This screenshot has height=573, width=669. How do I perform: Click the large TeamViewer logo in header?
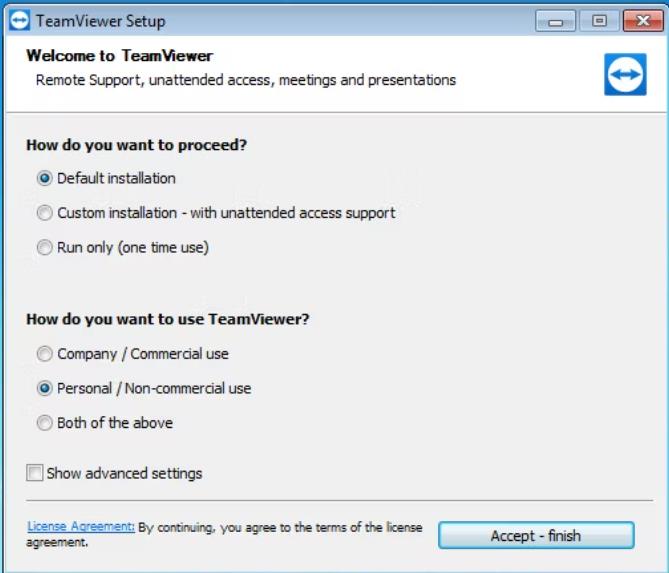[x=625, y=74]
